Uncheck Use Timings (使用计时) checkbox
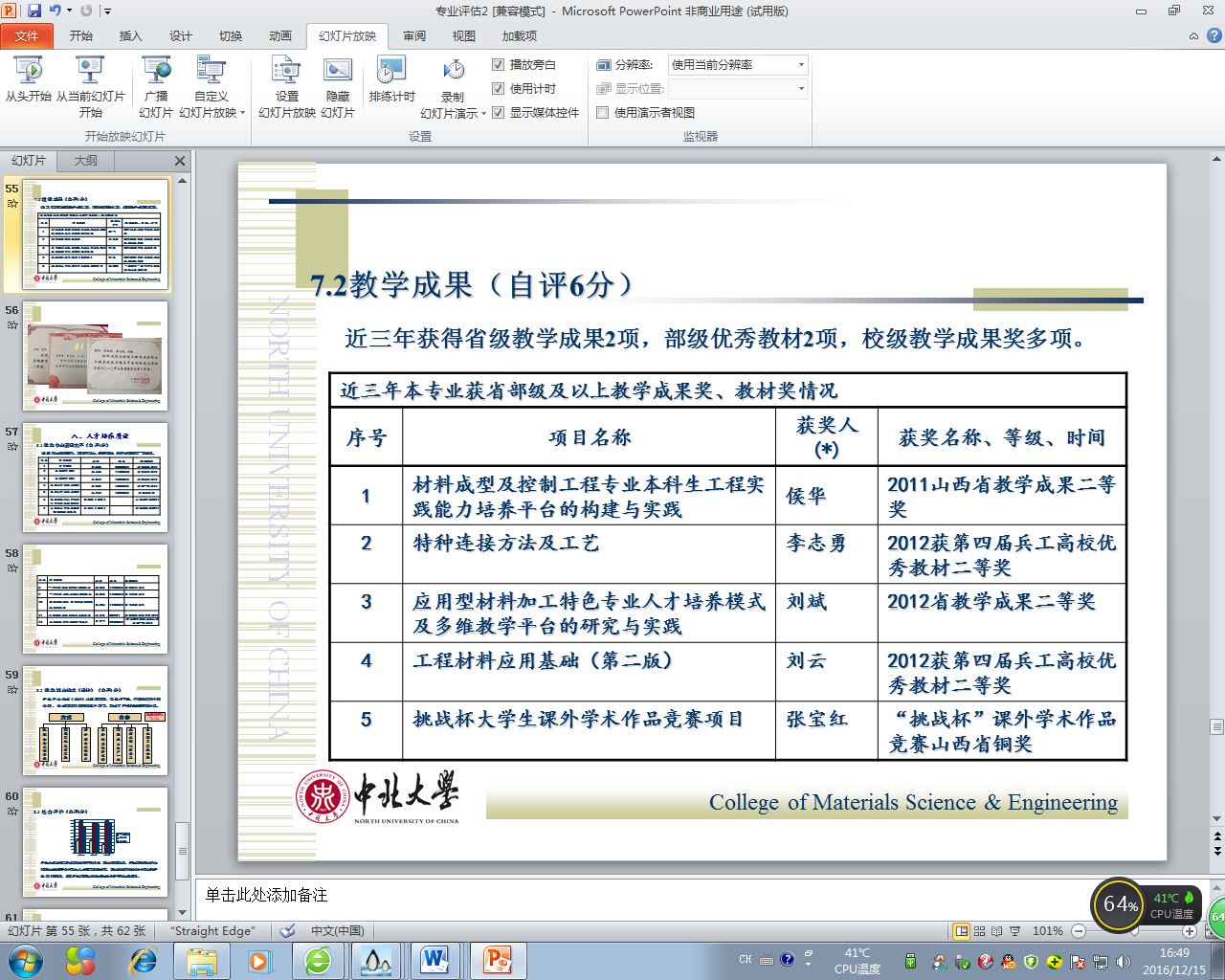The width and height of the screenshot is (1225, 980). click(498, 89)
